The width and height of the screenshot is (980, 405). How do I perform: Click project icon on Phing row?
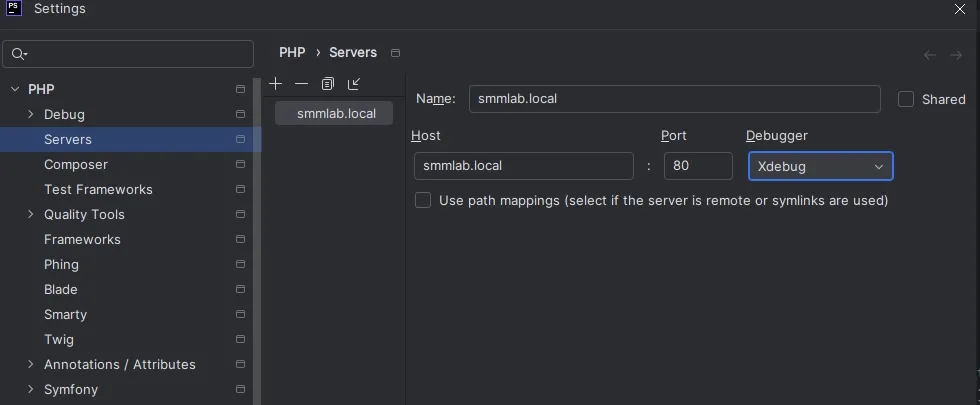pyautogui.click(x=240, y=264)
